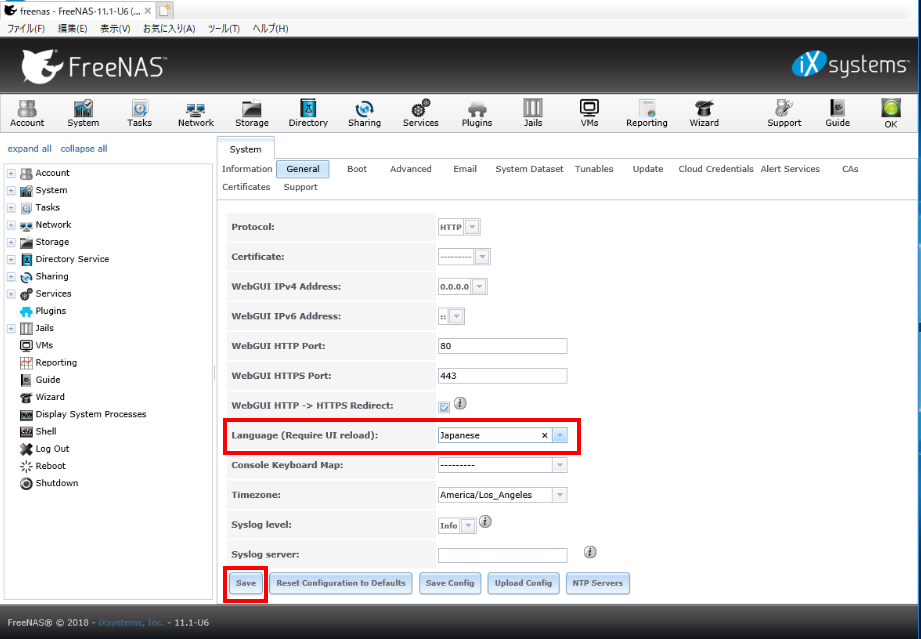The image size is (921, 639).
Task: Show info icon for Syslog level
Action: pyautogui.click(x=485, y=522)
